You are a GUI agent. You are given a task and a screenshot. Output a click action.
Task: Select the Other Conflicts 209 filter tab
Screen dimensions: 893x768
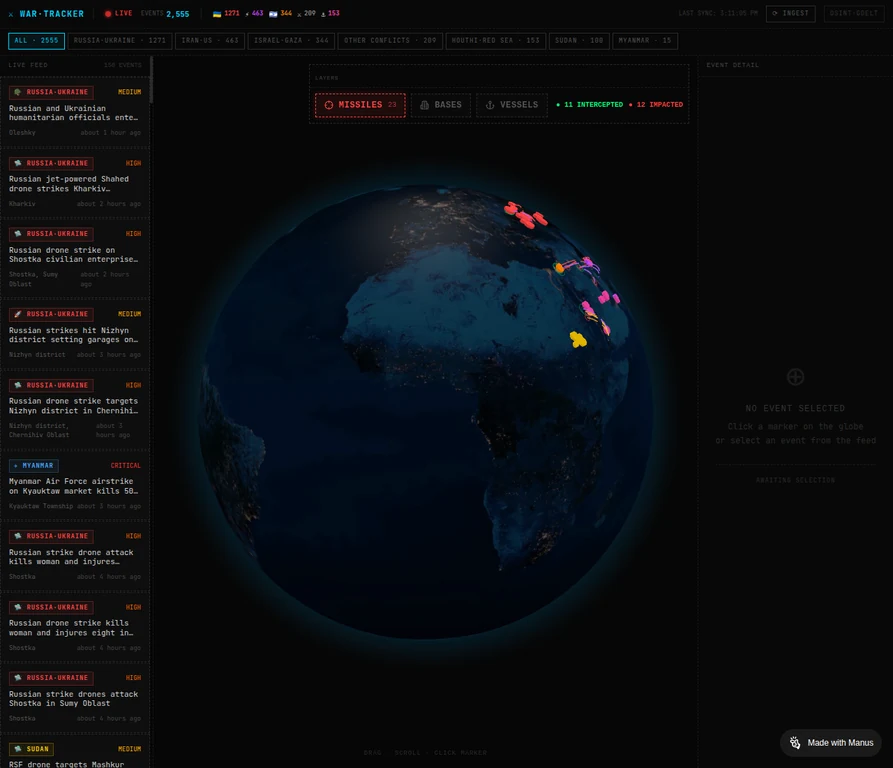(x=390, y=40)
